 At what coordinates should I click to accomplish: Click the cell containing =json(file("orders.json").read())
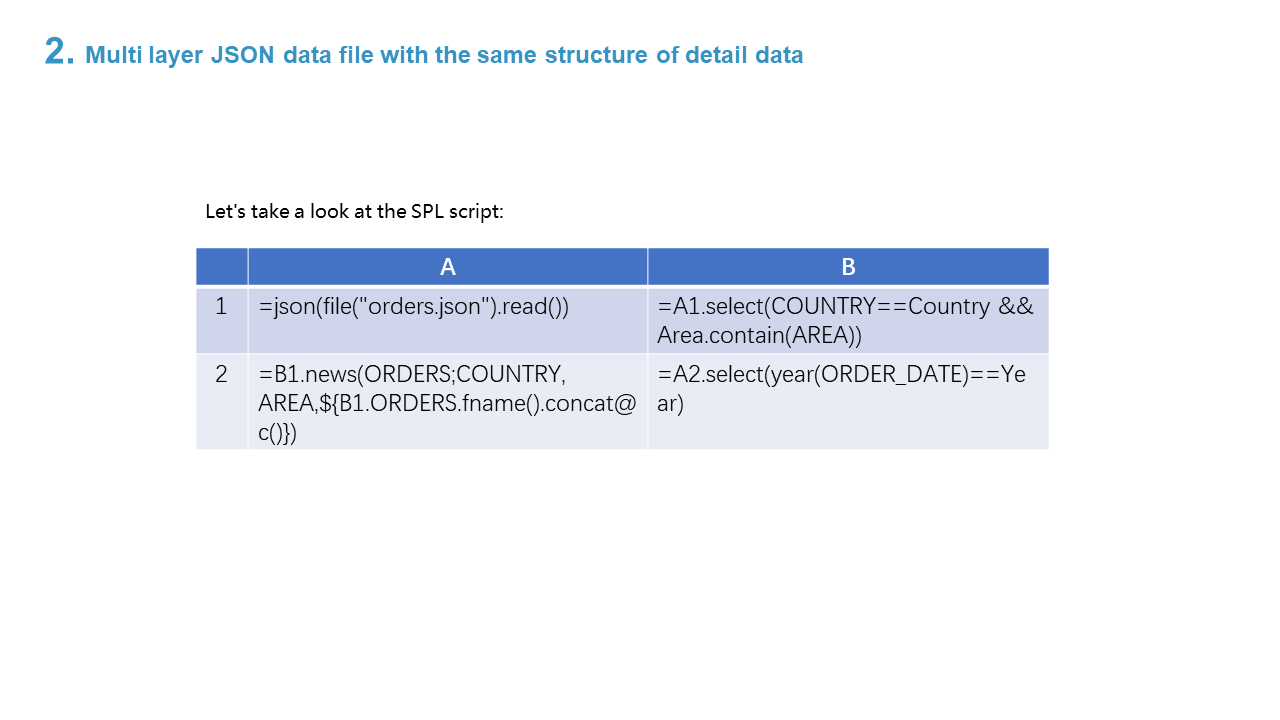[448, 320]
